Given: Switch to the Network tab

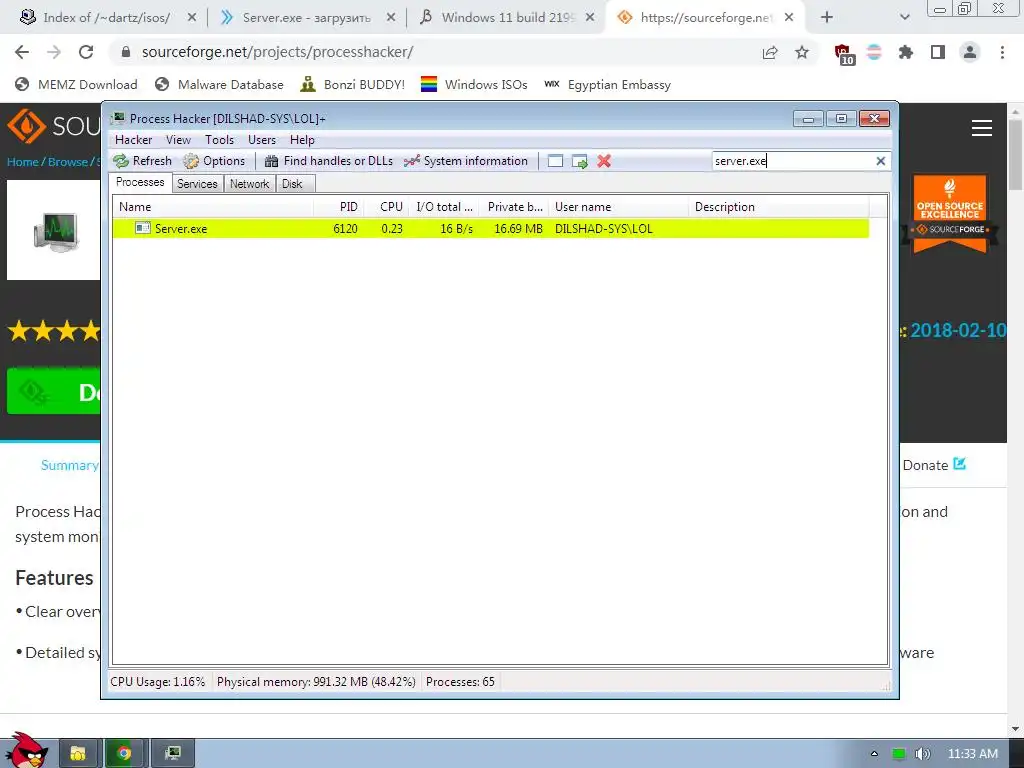Looking at the screenshot, I should 249,184.
